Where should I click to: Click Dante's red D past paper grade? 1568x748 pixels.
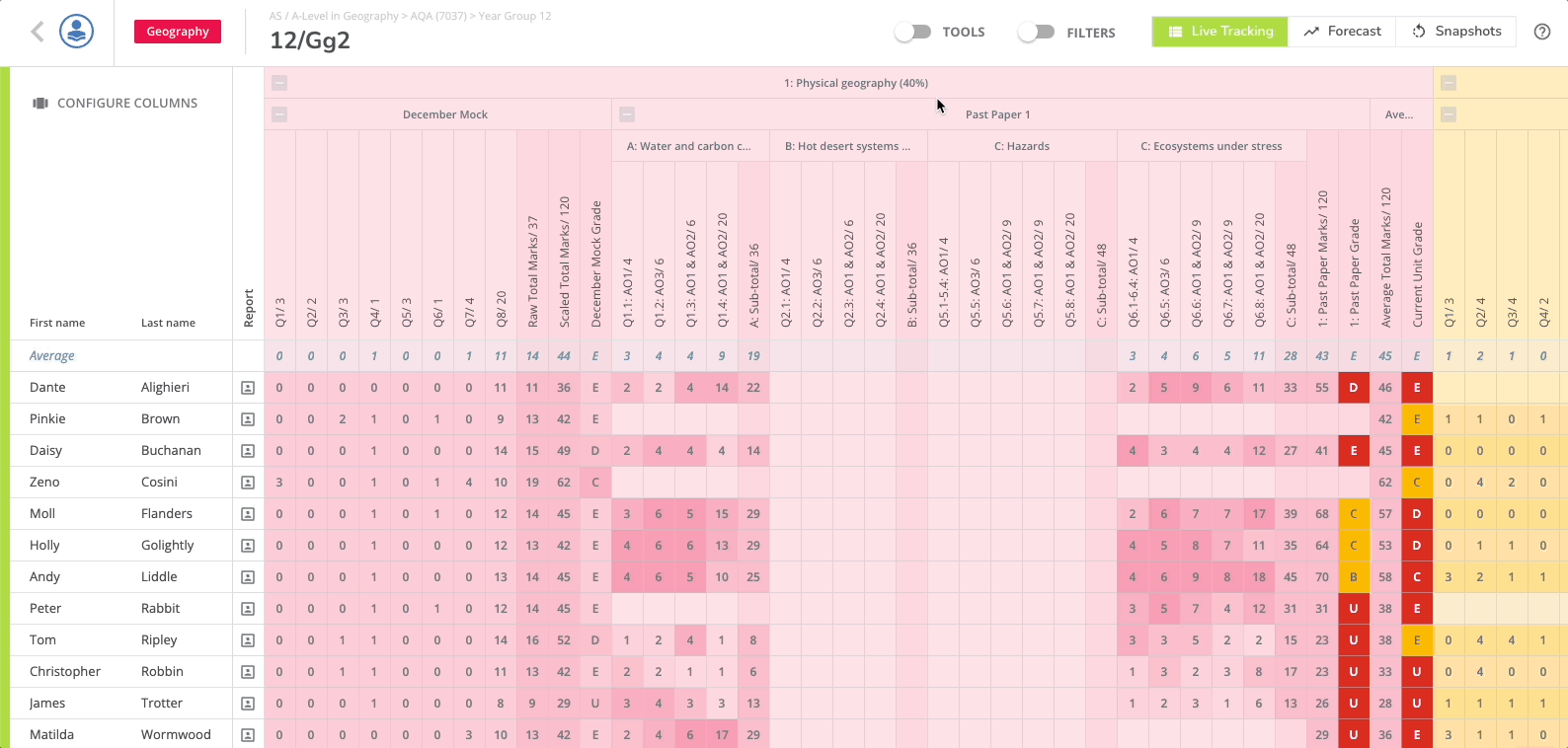[x=1354, y=388]
